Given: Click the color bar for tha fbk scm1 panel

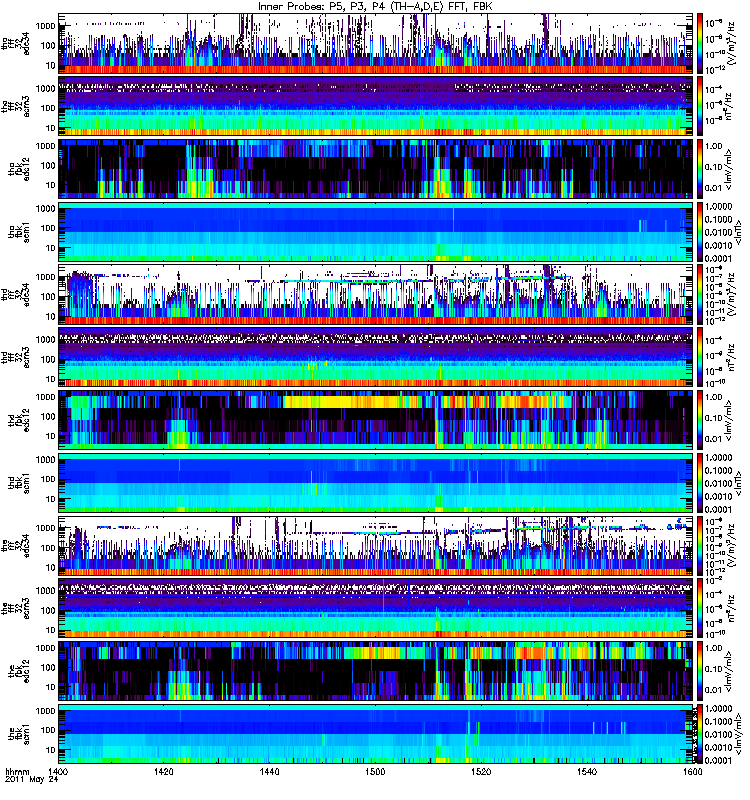Looking at the screenshot, I should [x=700, y=232].
